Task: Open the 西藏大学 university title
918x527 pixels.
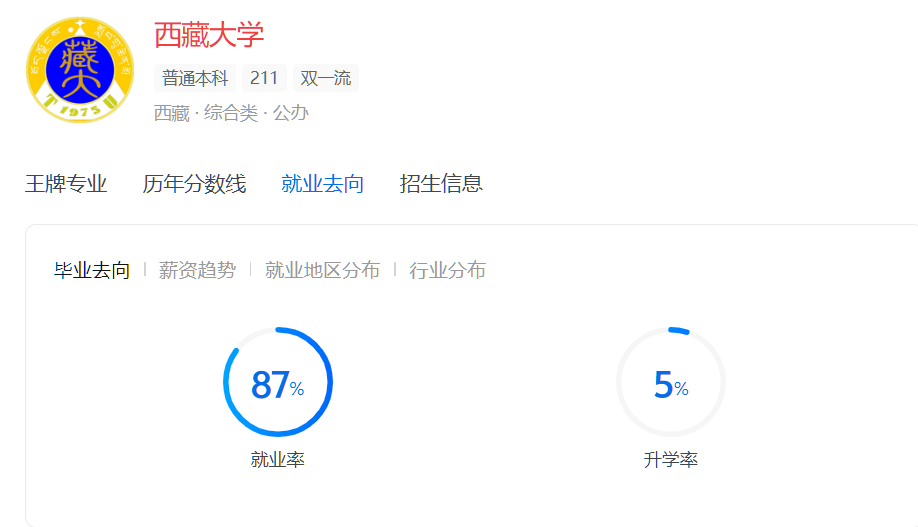Action: pyautogui.click(x=209, y=35)
